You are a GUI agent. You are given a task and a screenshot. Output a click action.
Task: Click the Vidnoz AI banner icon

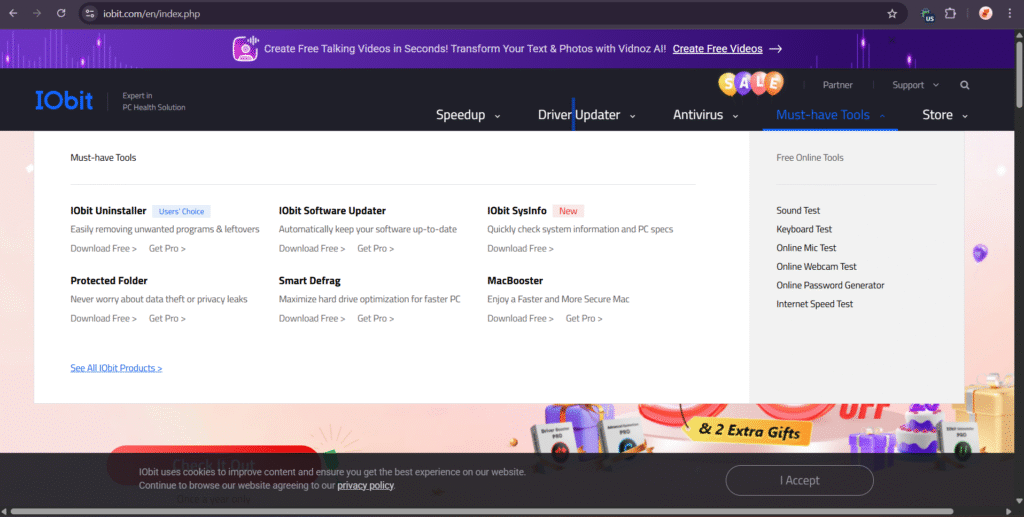pos(246,48)
